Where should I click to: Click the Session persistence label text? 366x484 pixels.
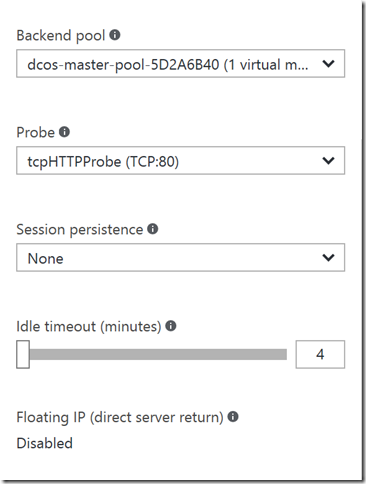[x=80, y=230]
